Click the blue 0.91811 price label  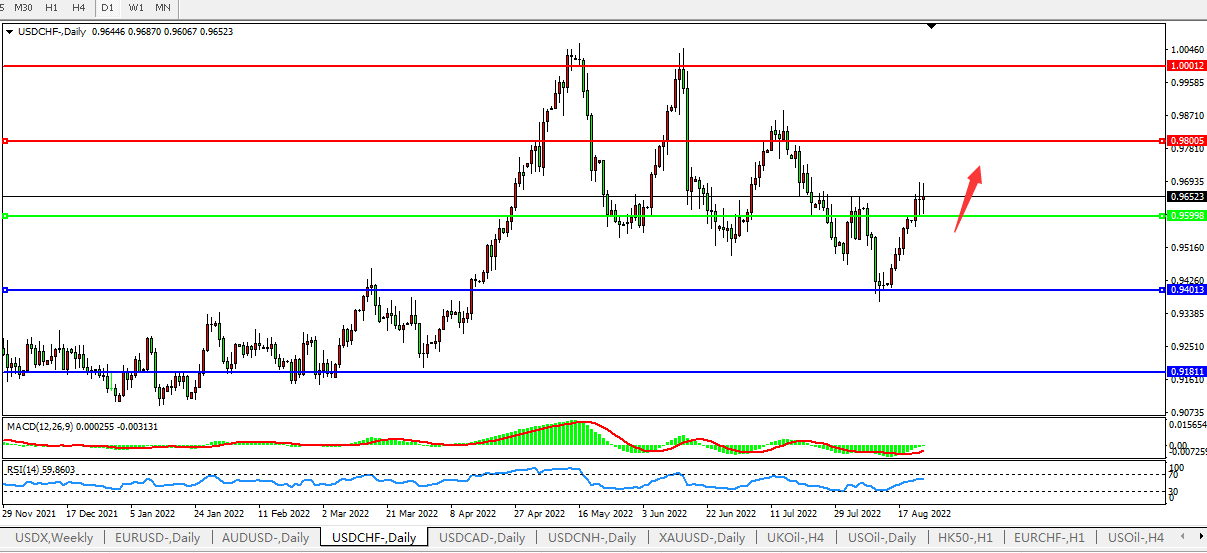[x=1186, y=372]
